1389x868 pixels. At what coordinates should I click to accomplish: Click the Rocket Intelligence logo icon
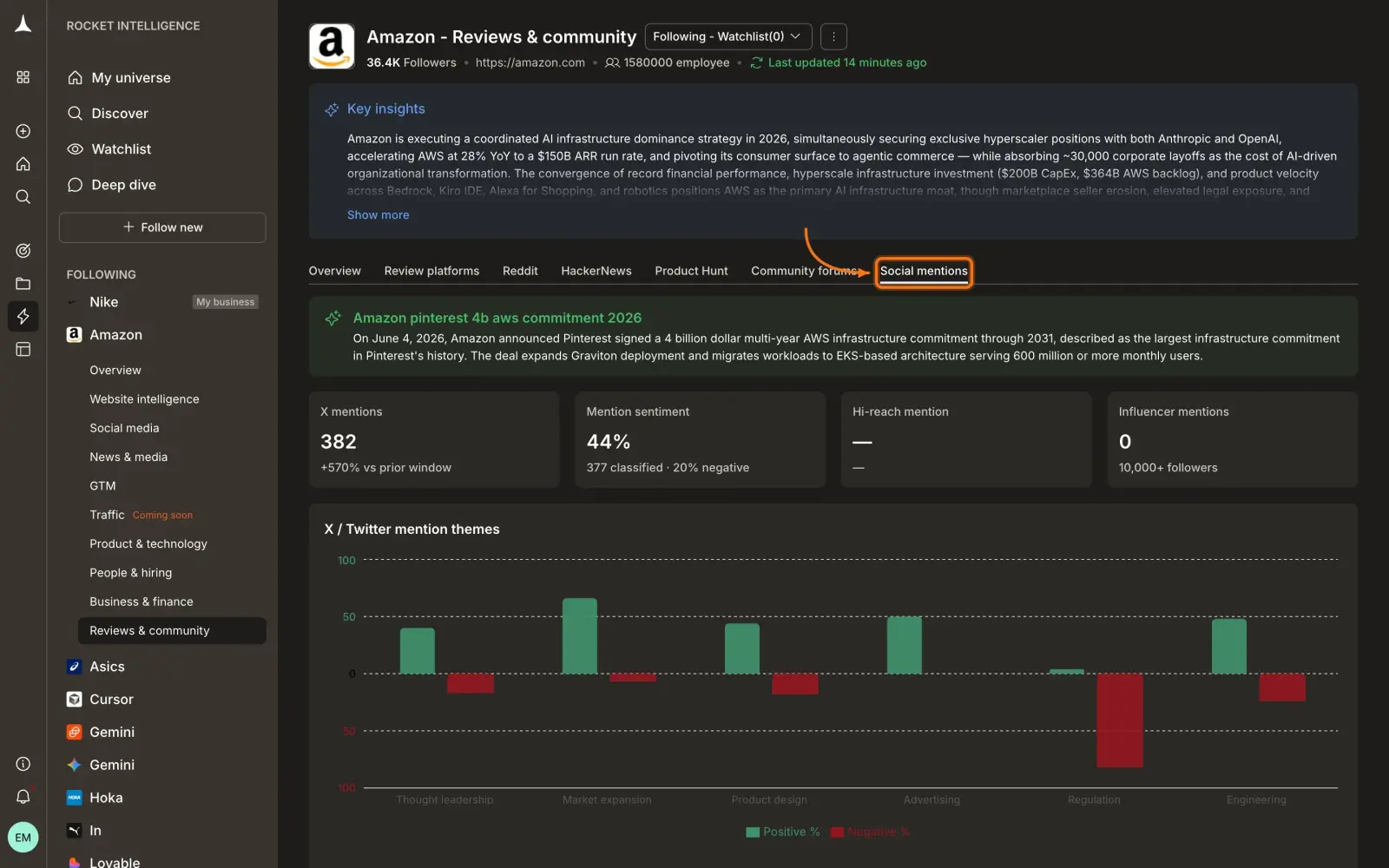click(x=23, y=24)
